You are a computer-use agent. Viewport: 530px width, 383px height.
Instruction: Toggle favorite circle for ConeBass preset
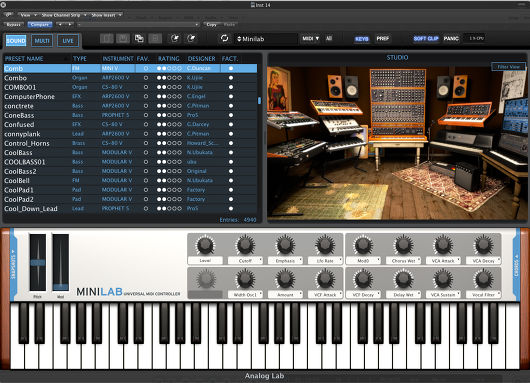(146, 115)
